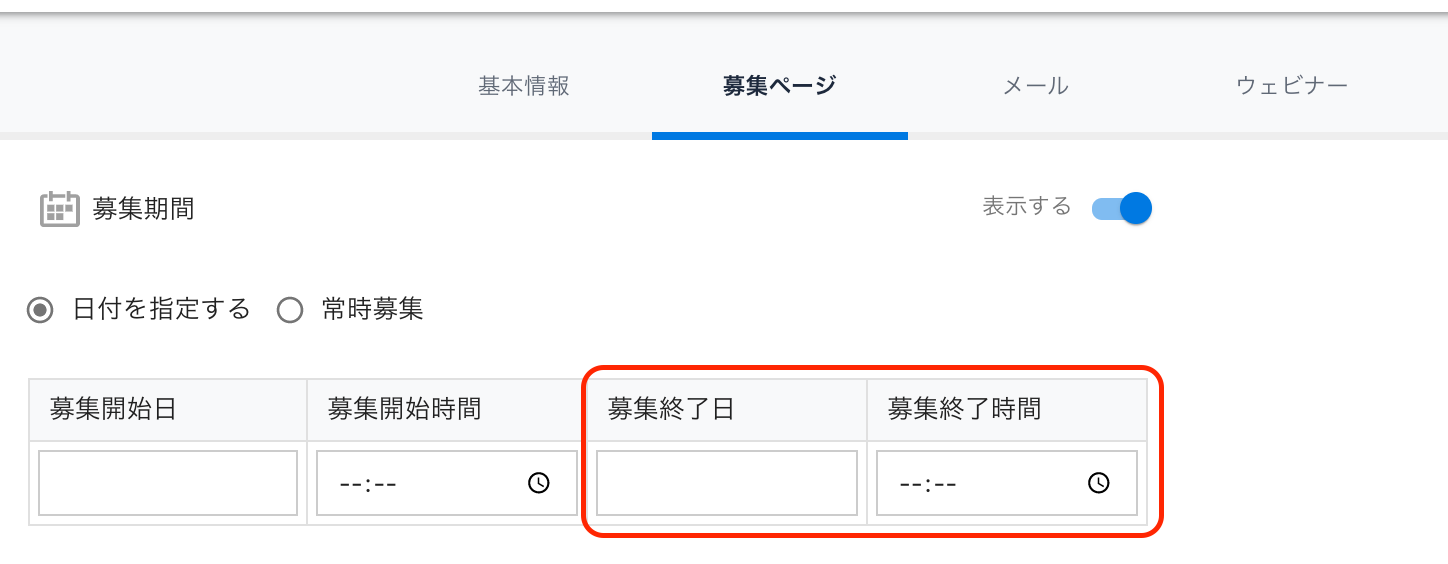Open the メール tab
This screenshot has width=1448, height=564.
[1036, 86]
